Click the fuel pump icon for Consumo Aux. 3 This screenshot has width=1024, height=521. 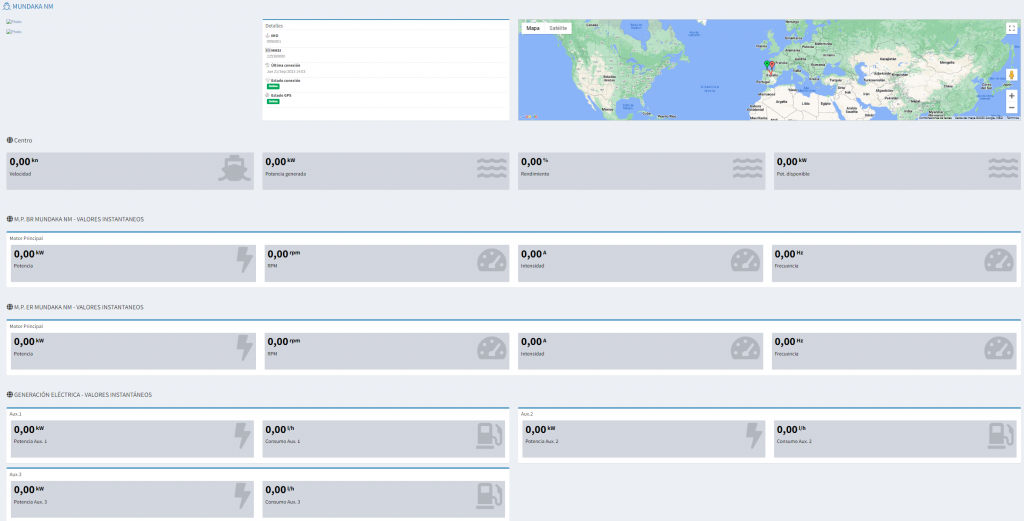click(491, 497)
